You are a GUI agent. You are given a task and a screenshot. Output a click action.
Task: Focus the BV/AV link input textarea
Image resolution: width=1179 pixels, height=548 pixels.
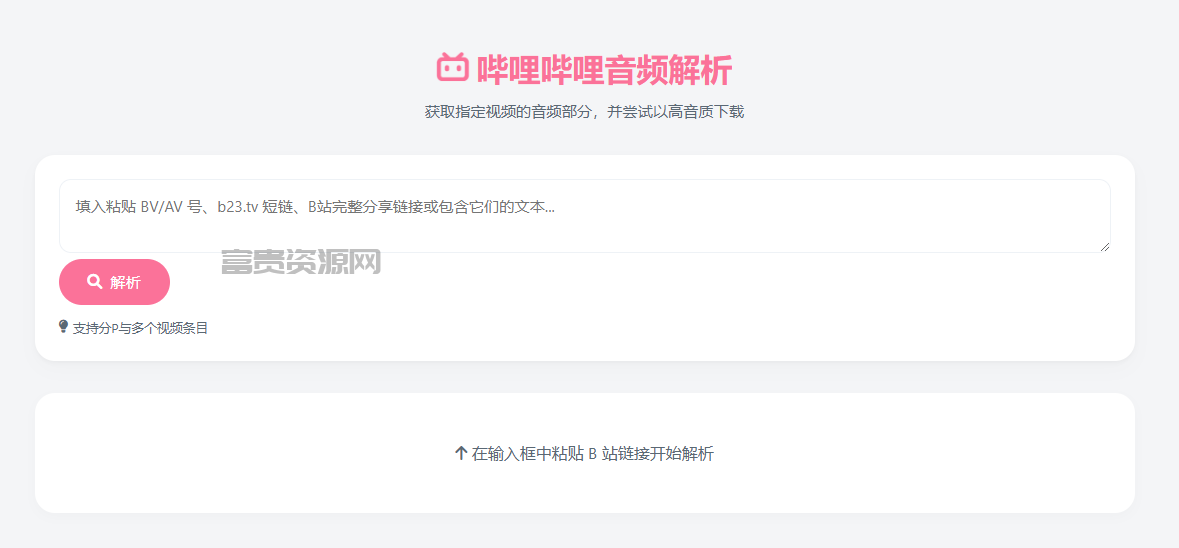pos(584,216)
